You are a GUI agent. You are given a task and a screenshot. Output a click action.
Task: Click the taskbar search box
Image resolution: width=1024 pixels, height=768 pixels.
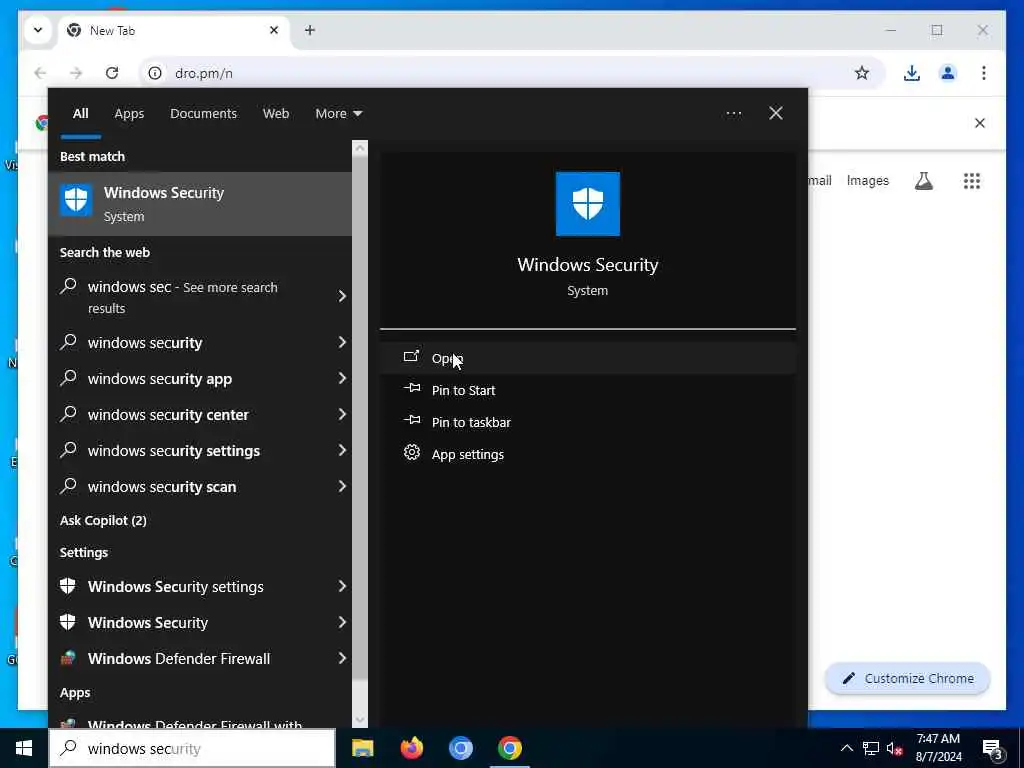[x=192, y=748]
